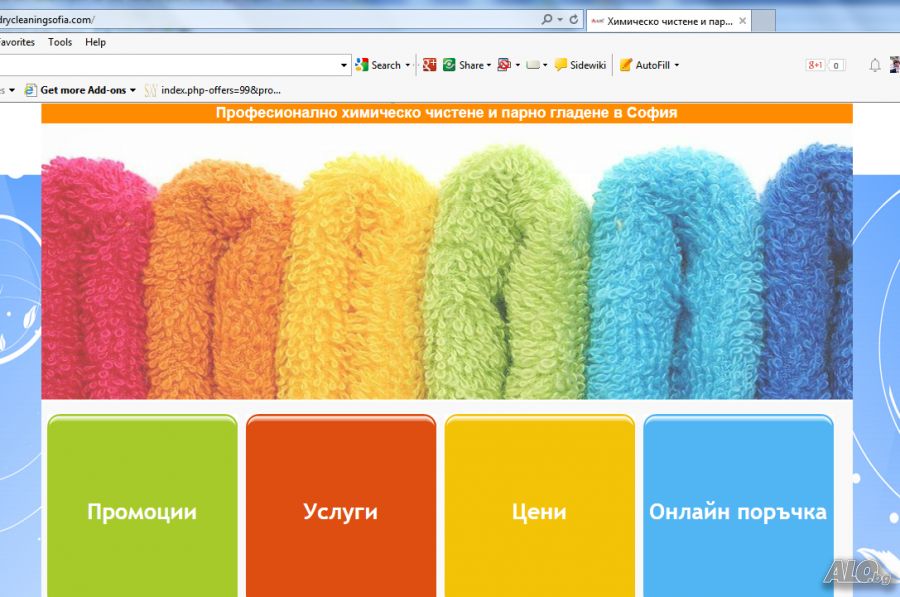Image resolution: width=900 pixels, height=597 pixels.
Task: Click the colorful towels banner image
Action: 447,262
